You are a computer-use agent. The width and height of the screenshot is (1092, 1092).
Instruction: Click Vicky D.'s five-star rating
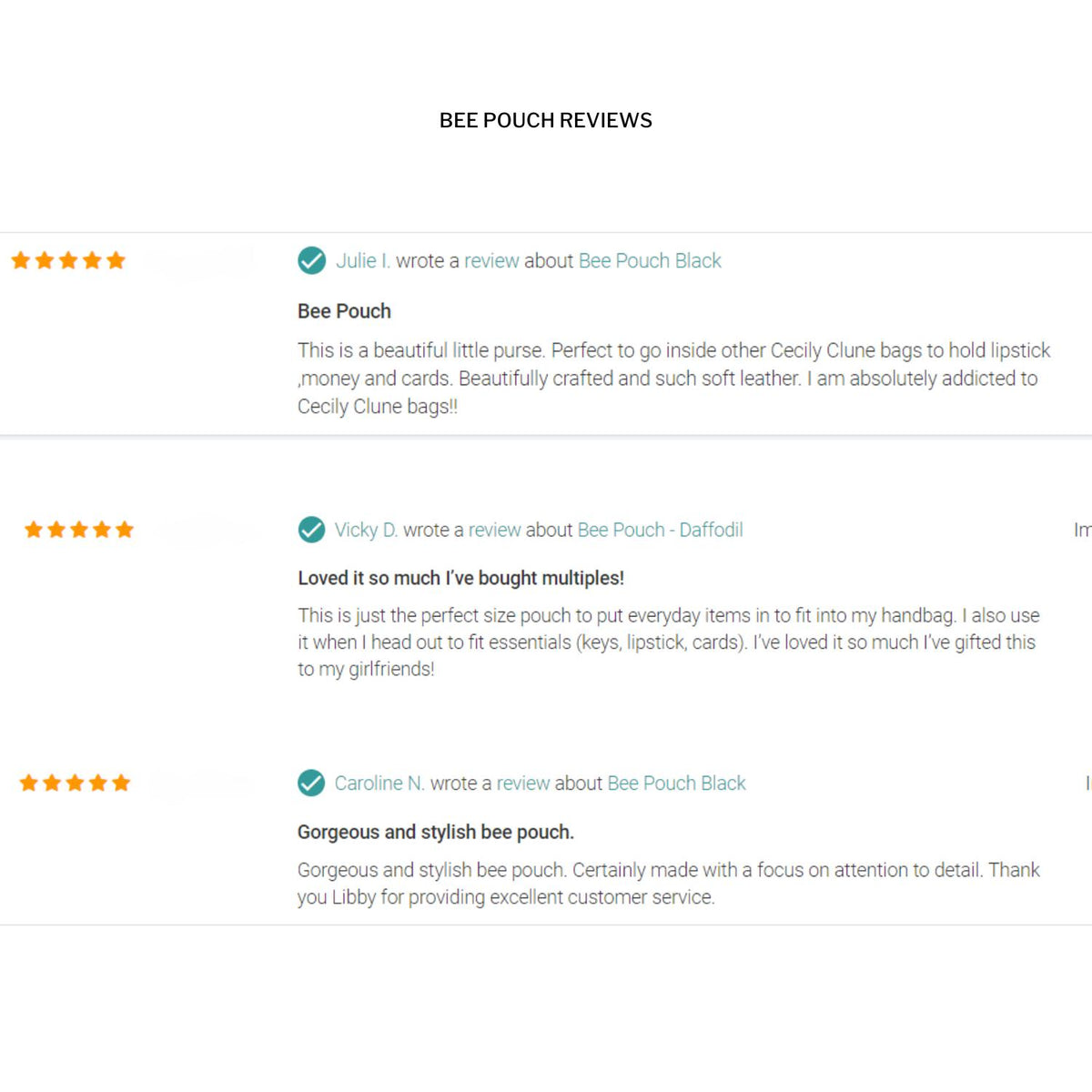79,530
